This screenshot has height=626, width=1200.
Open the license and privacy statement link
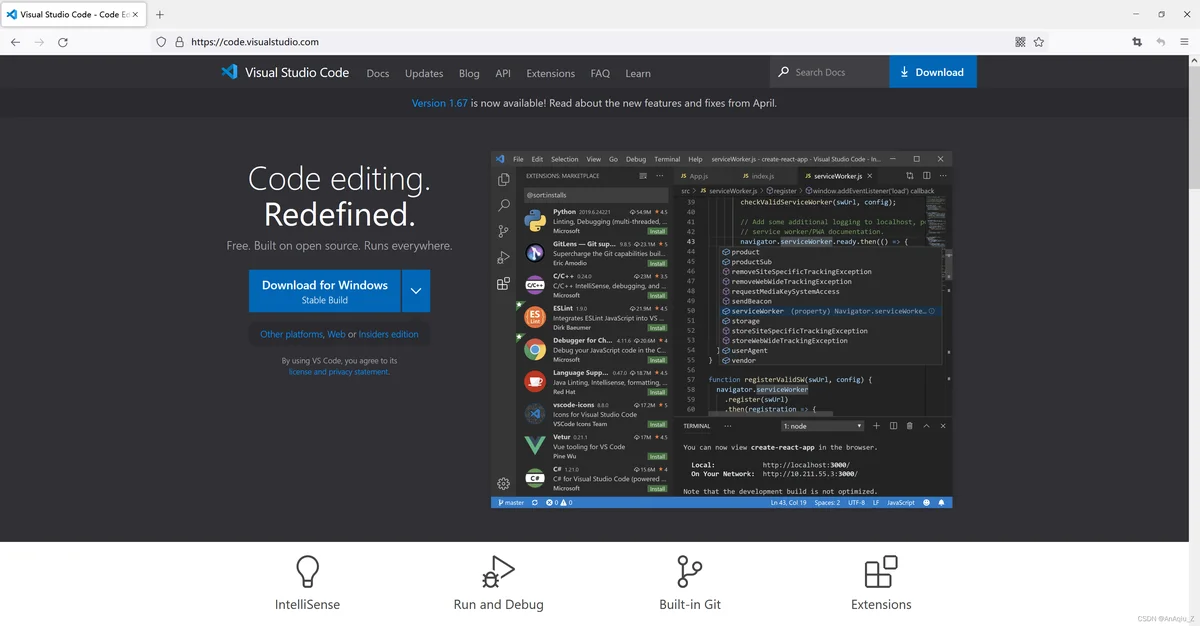coord(339,372)
